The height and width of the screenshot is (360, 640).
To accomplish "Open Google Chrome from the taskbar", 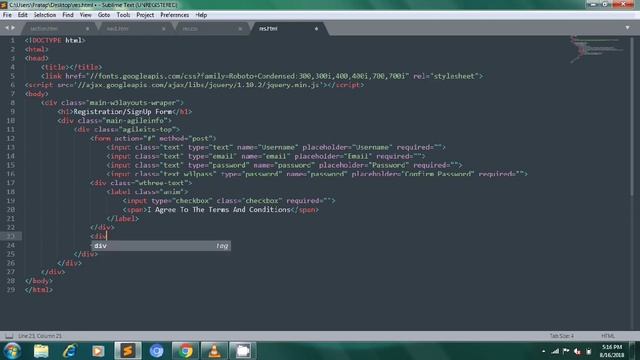I will point(185,351).
